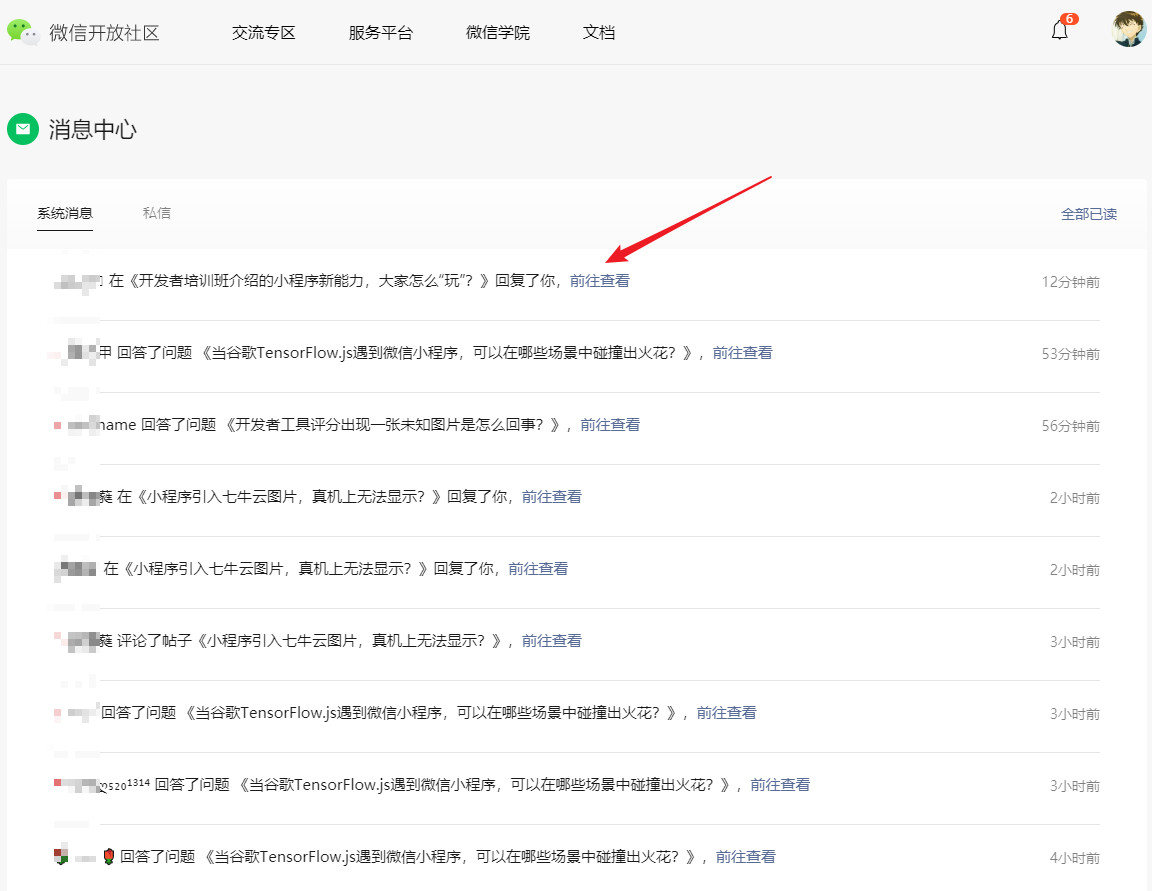Switch to the 私信 tab

pos(156,213)
